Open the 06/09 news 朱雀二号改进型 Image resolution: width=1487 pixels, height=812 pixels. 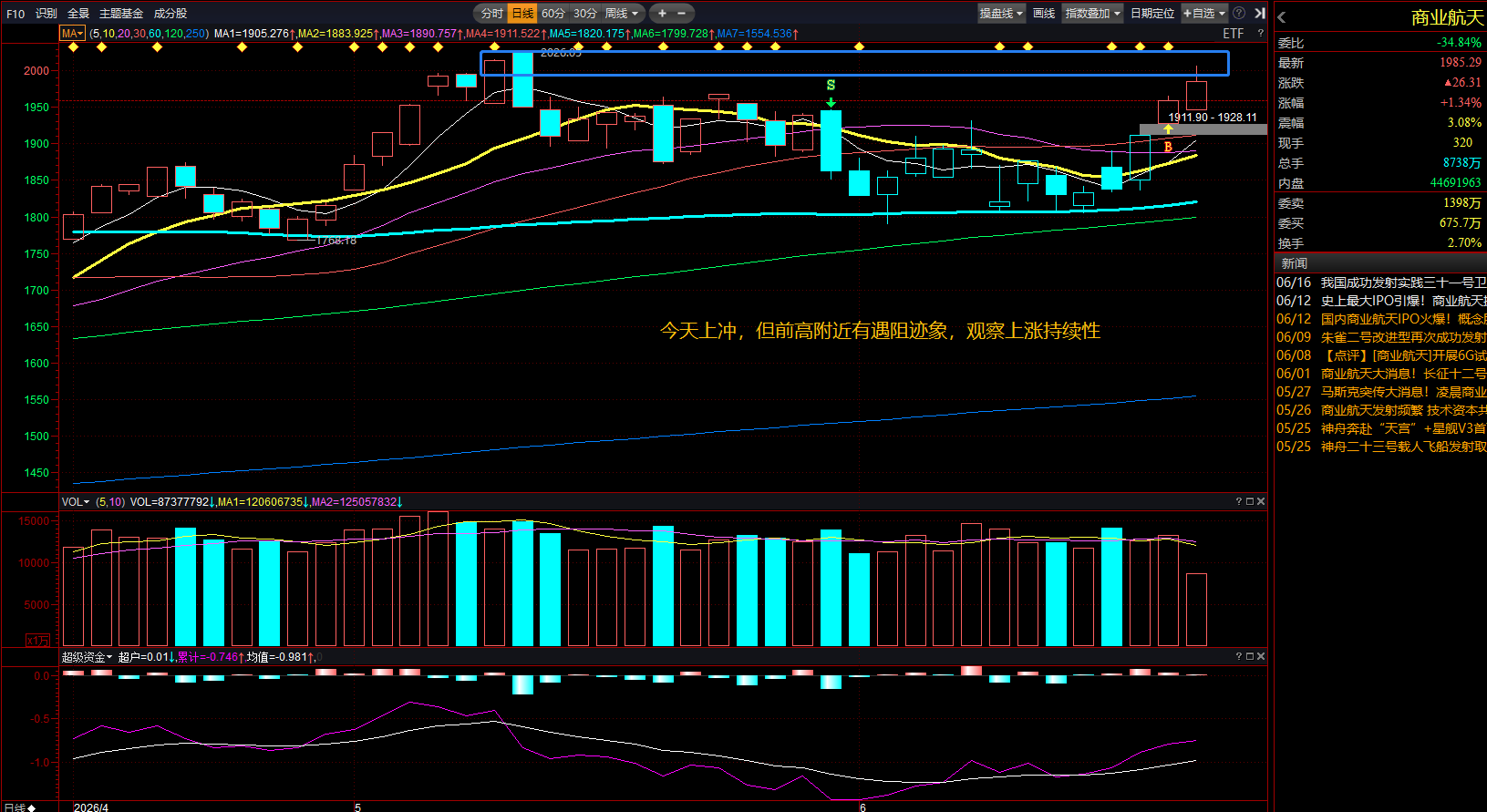1381,337
